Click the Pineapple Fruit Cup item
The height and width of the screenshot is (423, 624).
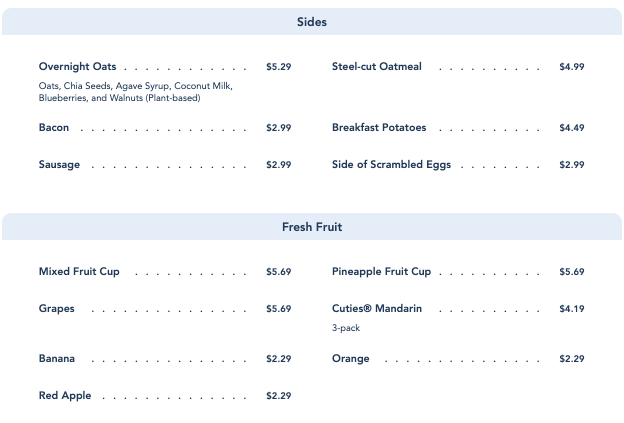381,272
